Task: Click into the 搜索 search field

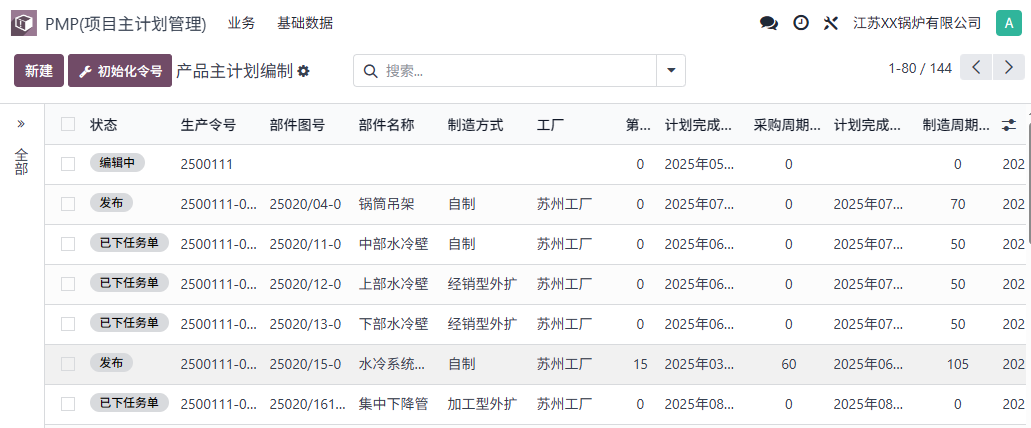Action: point(515,71)
